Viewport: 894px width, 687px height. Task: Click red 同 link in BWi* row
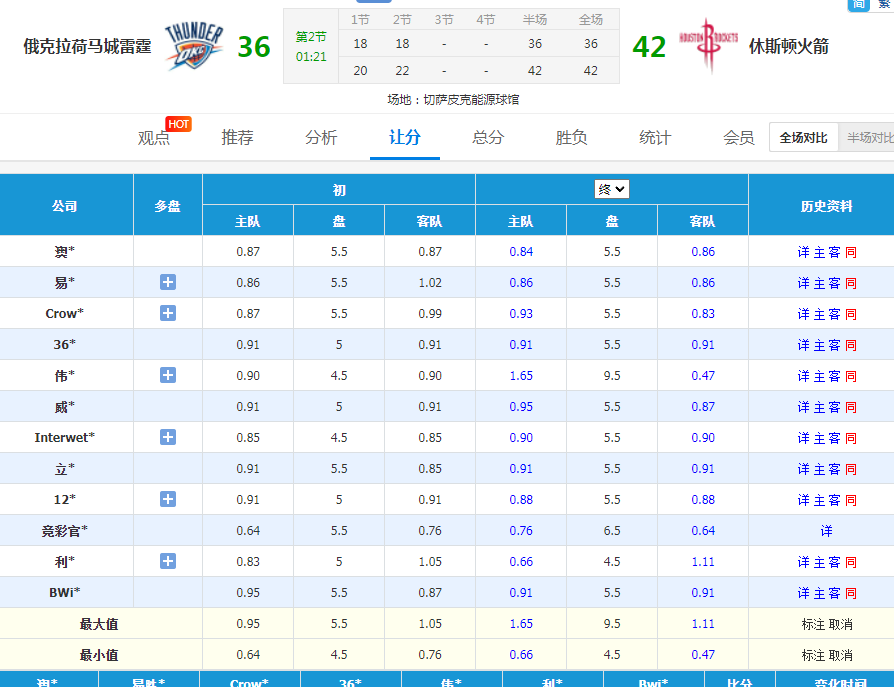pyautogui.click(x=851, y=594)
